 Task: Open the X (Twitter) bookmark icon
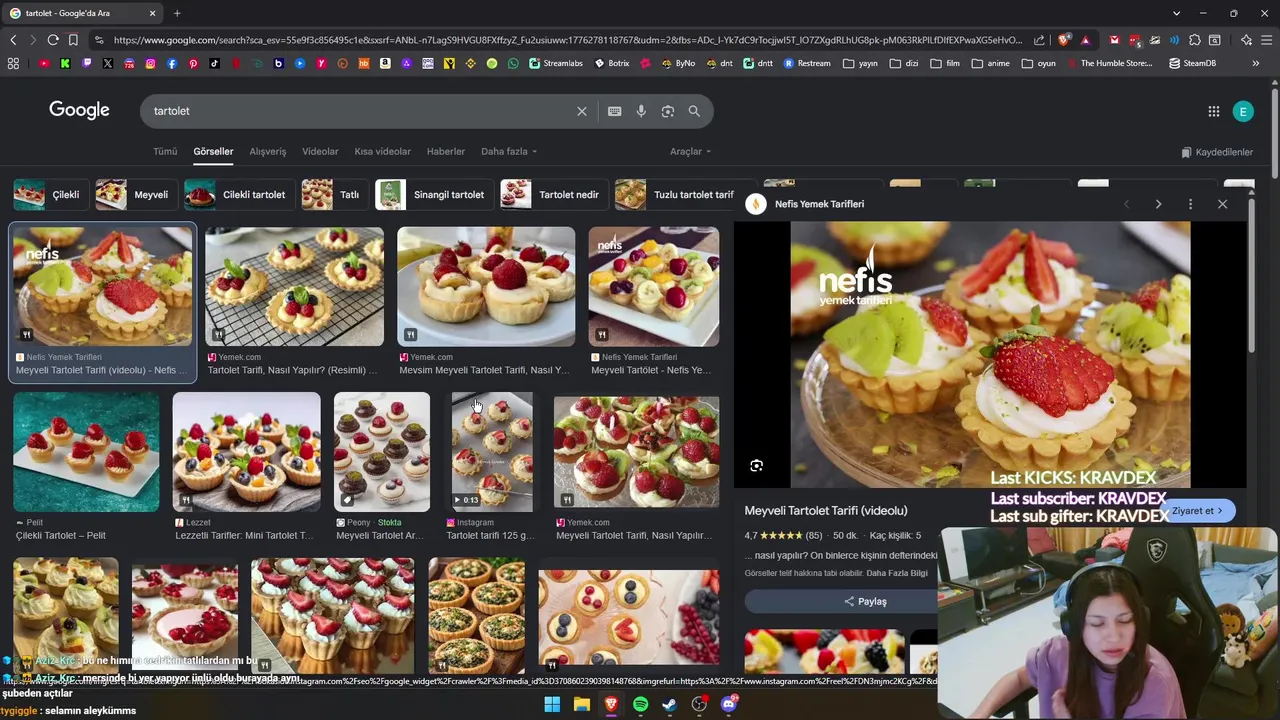click(x=108, y=63)
